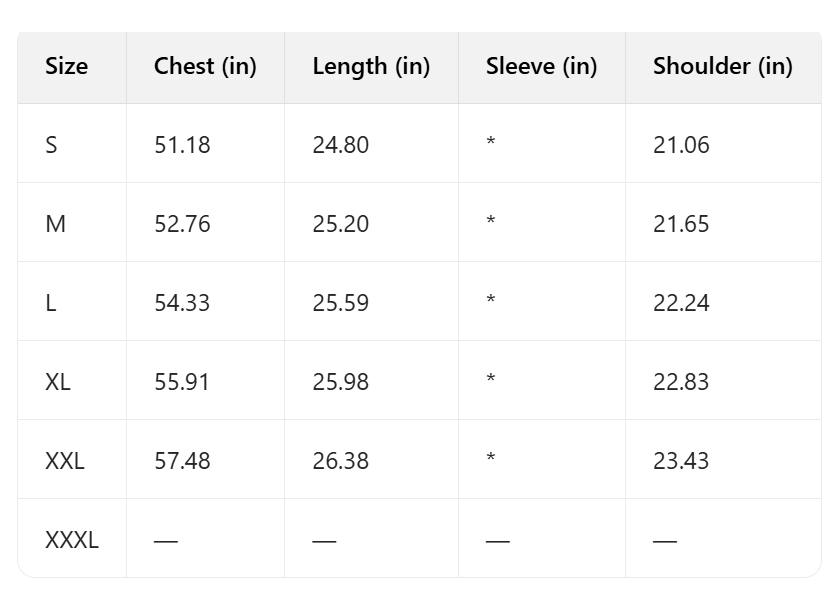The height and width of the screenshot is (591, 837).
Task: Click shoulder value 21.06
Action: coord(681,145)
